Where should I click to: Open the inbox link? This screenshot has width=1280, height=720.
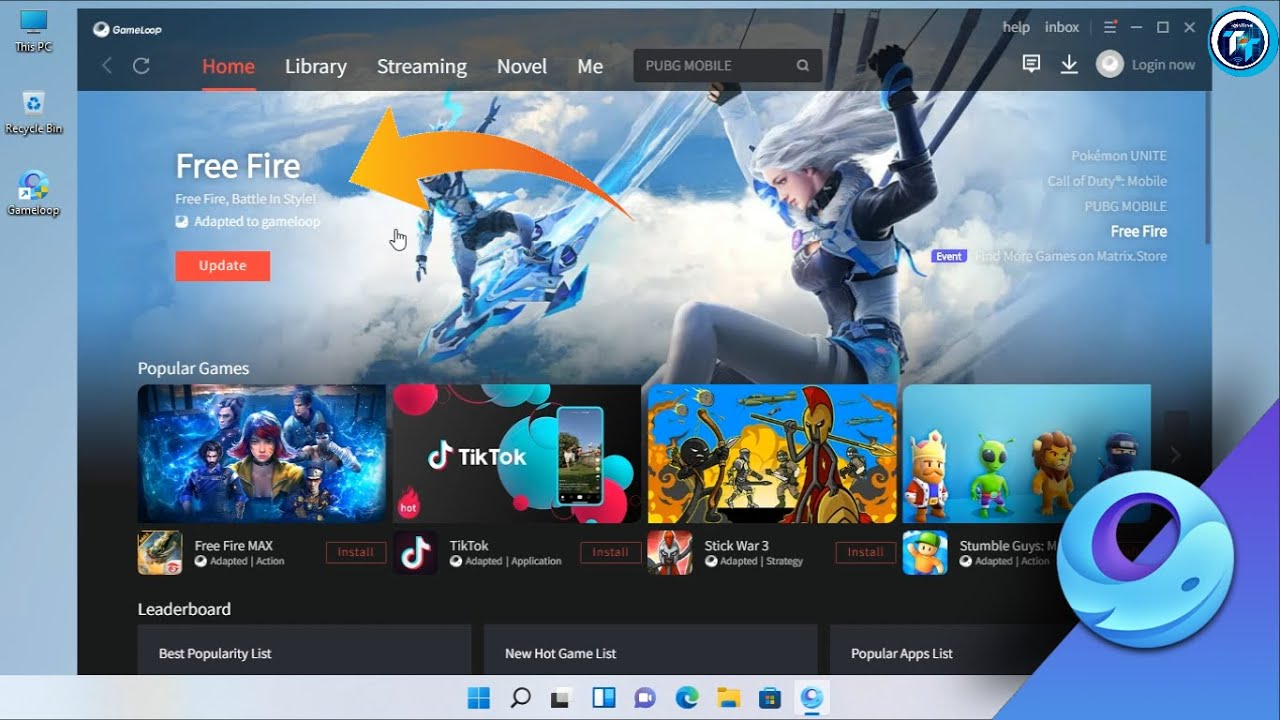[1062, 28]
